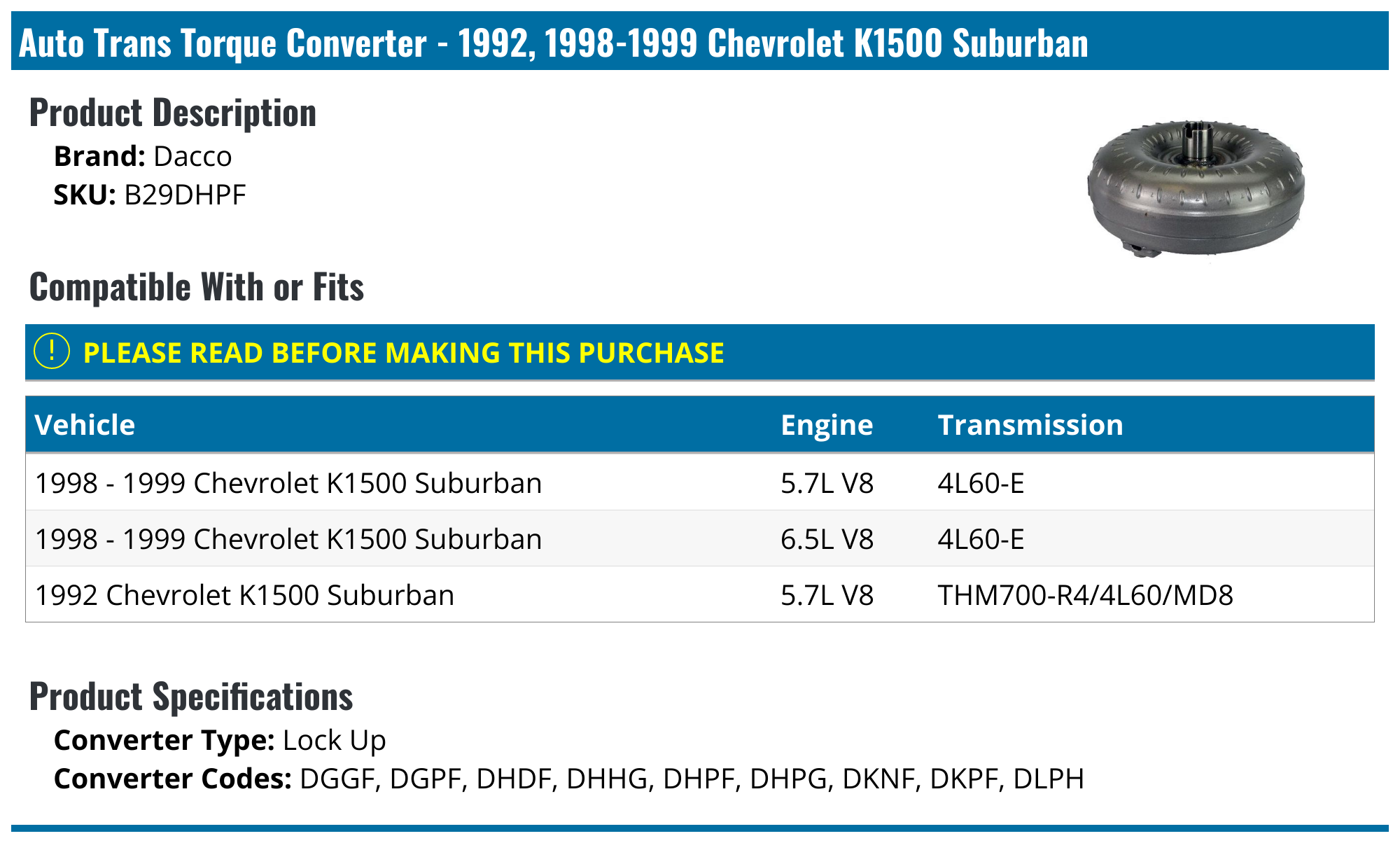1400x843 pixels.
Task: Click the Compatible With or Fits heading
Action: (197, 287)
